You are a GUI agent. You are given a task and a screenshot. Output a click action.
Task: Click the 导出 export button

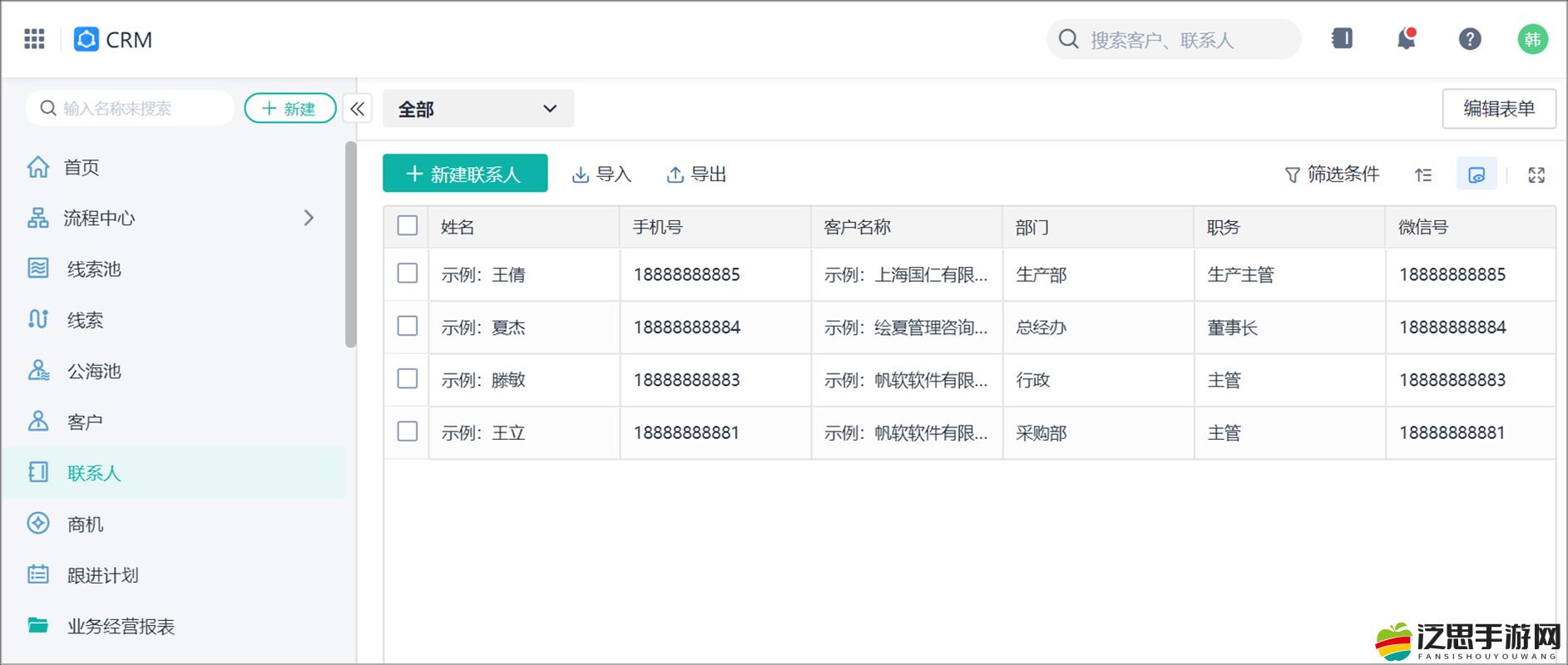tap(697, 175)
